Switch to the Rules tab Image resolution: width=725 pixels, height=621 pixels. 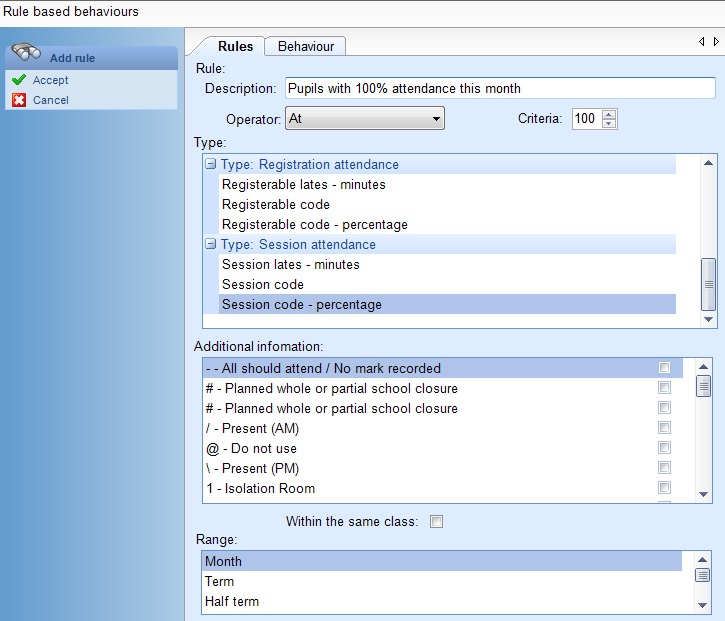pyautogui.click(x=235, y=46)
